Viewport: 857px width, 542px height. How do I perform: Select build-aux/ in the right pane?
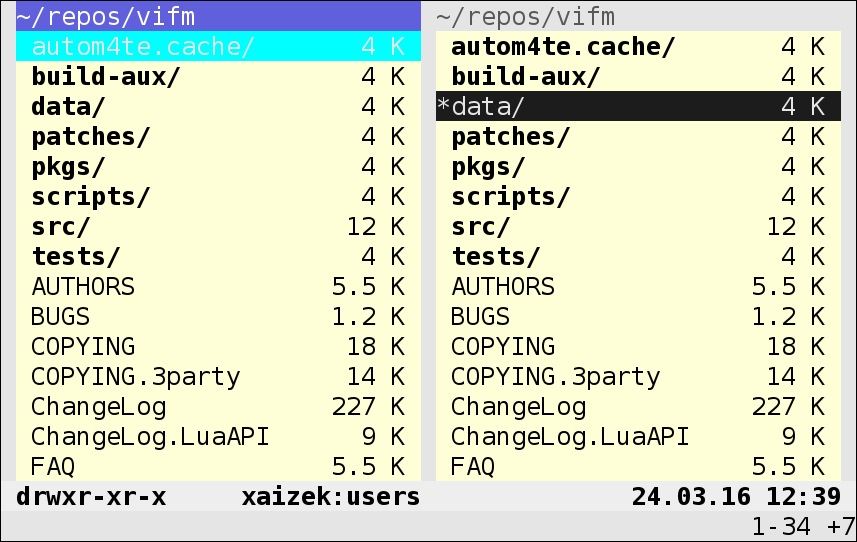click(638, 76)
